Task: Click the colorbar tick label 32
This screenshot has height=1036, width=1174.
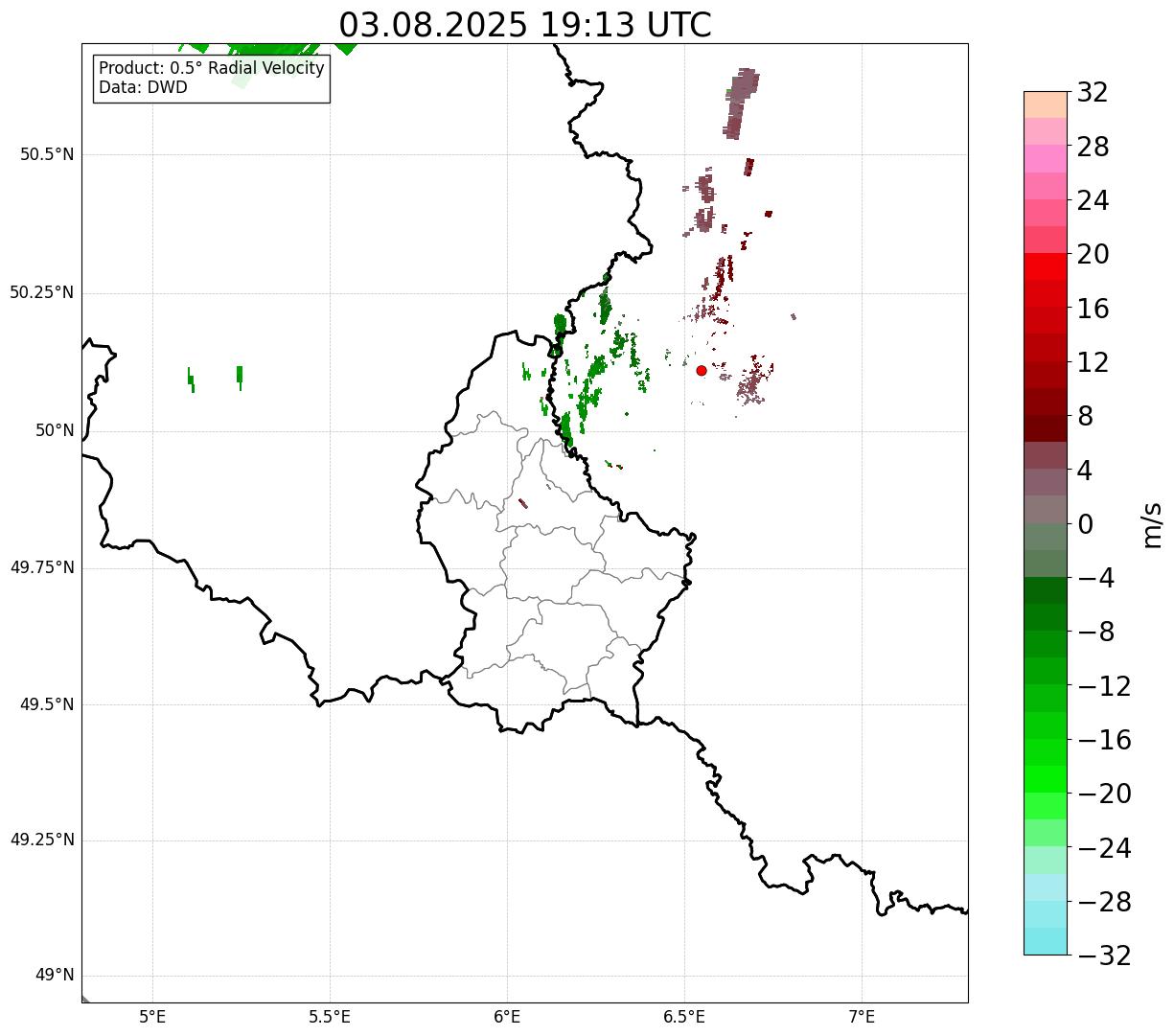Action: pos(1093,92)
